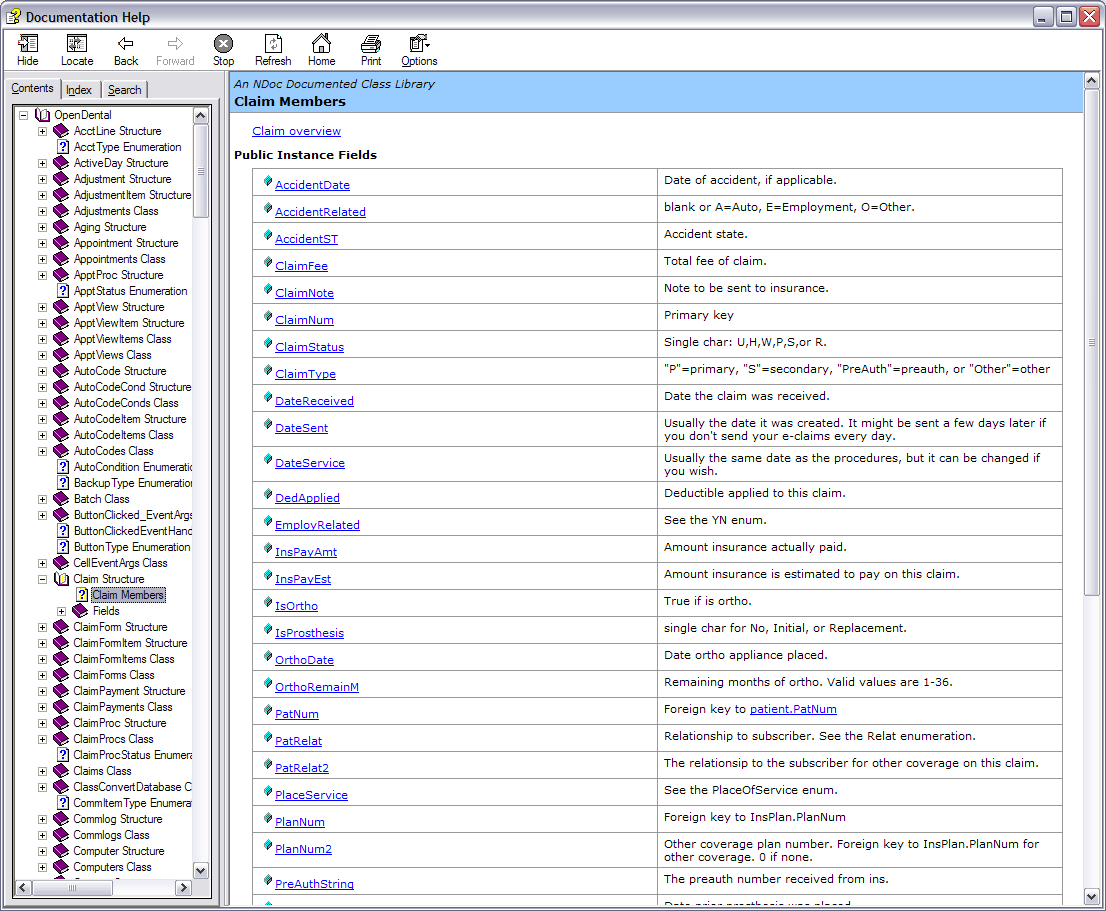Open the Claim overview link
Screen dimensions: 1106x911
click(x=296, y=131)
